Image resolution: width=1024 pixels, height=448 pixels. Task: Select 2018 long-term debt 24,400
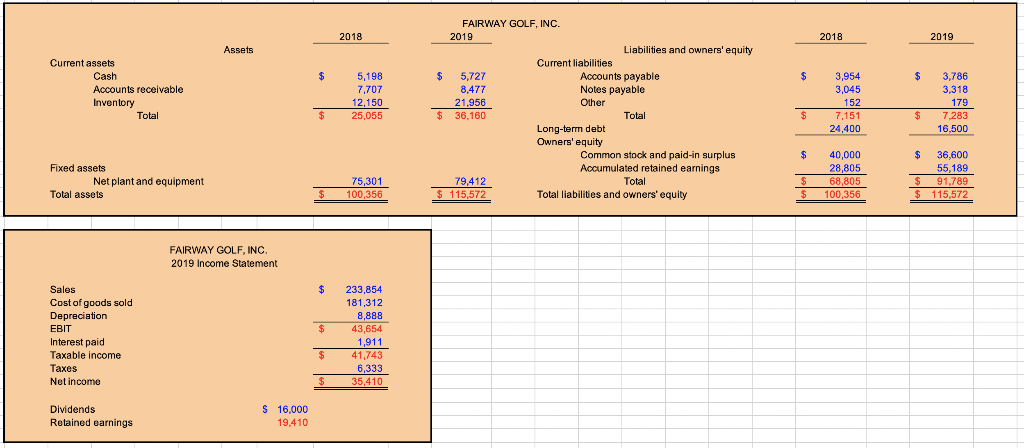845,129
